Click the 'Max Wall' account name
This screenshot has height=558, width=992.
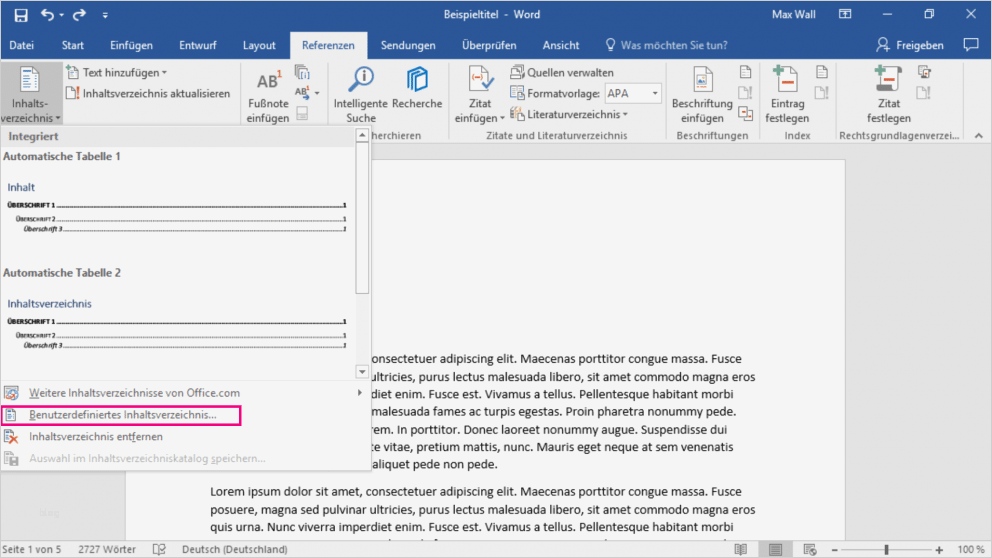pyautogui.click(x=793, y=15)
